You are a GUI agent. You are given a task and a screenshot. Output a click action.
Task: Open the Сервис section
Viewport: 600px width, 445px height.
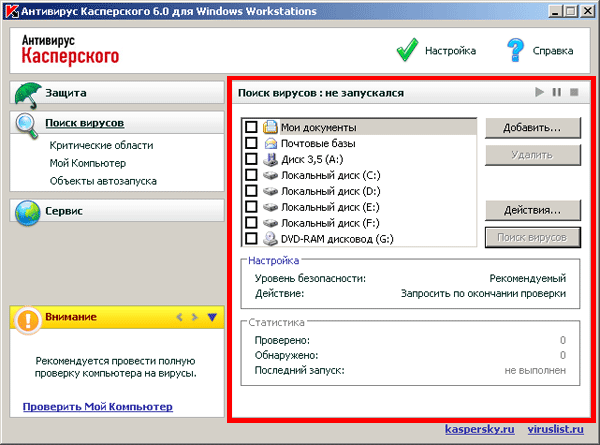point(117,210)
